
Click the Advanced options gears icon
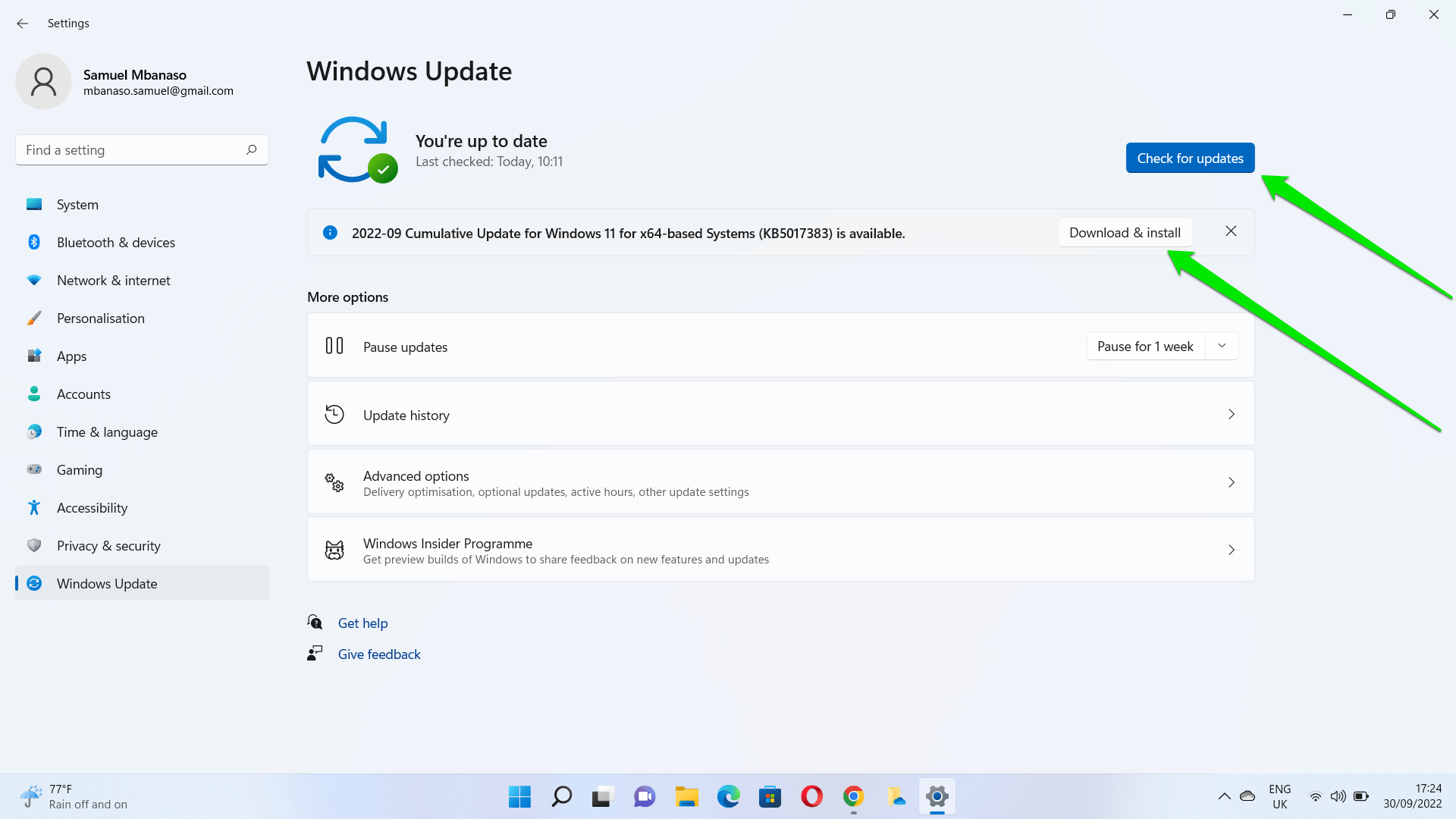(334, 482)
